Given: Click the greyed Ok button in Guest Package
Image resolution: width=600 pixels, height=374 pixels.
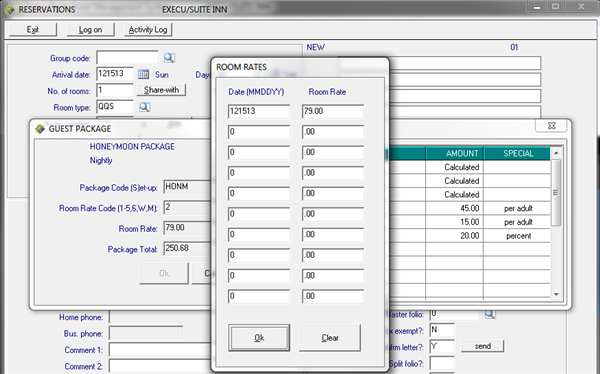Looking at the screenshot, I should pyautogui.click(x=164, y=273).
